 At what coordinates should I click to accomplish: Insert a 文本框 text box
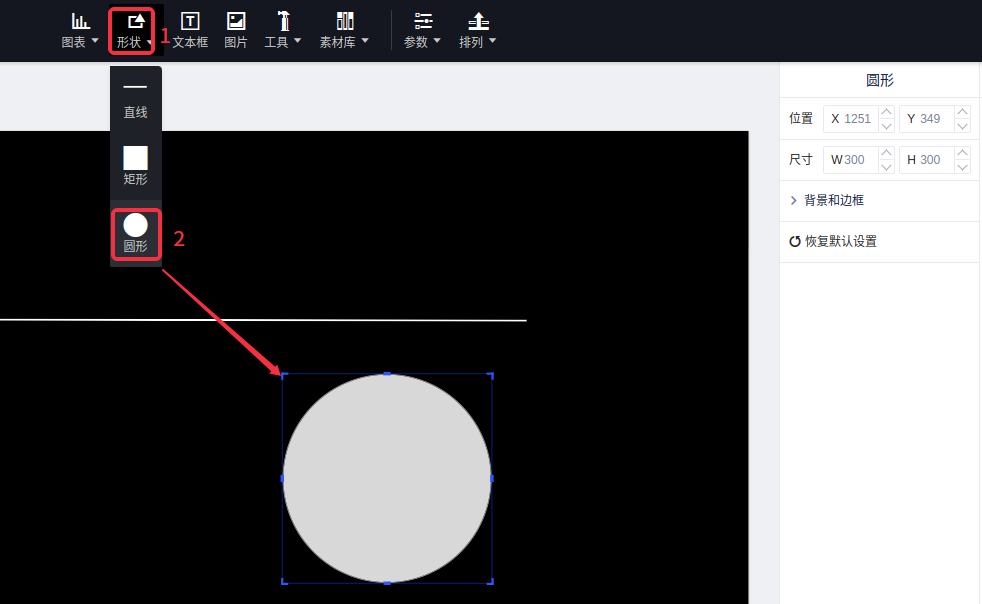point(189,22)
